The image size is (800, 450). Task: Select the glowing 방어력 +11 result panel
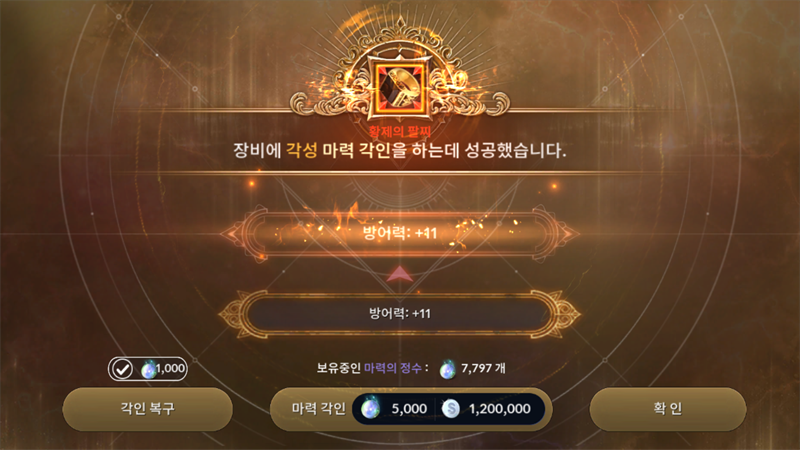click(x=400, y=233)
